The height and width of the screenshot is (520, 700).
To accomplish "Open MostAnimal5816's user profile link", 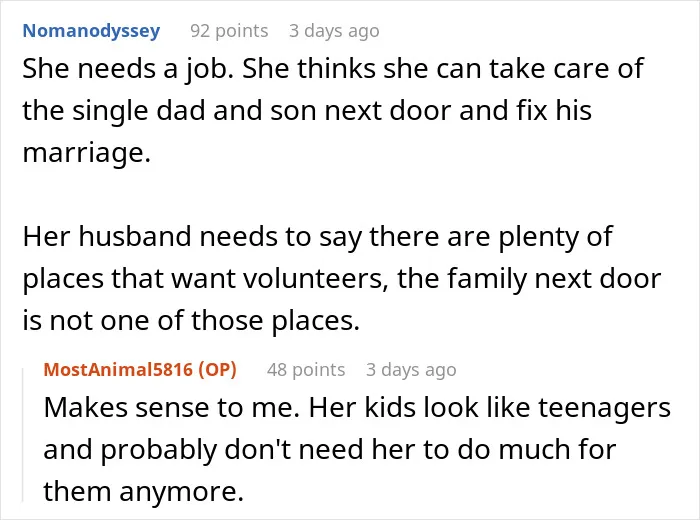I will pos(118,370).
